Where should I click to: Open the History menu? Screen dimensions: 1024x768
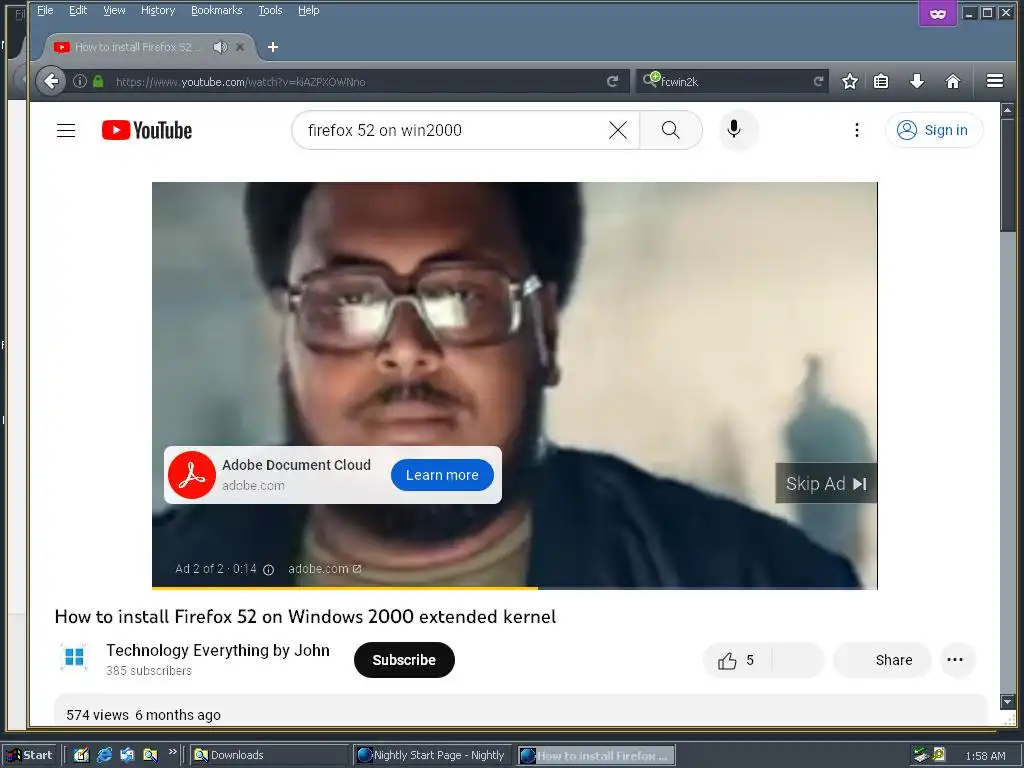(158, 10)
